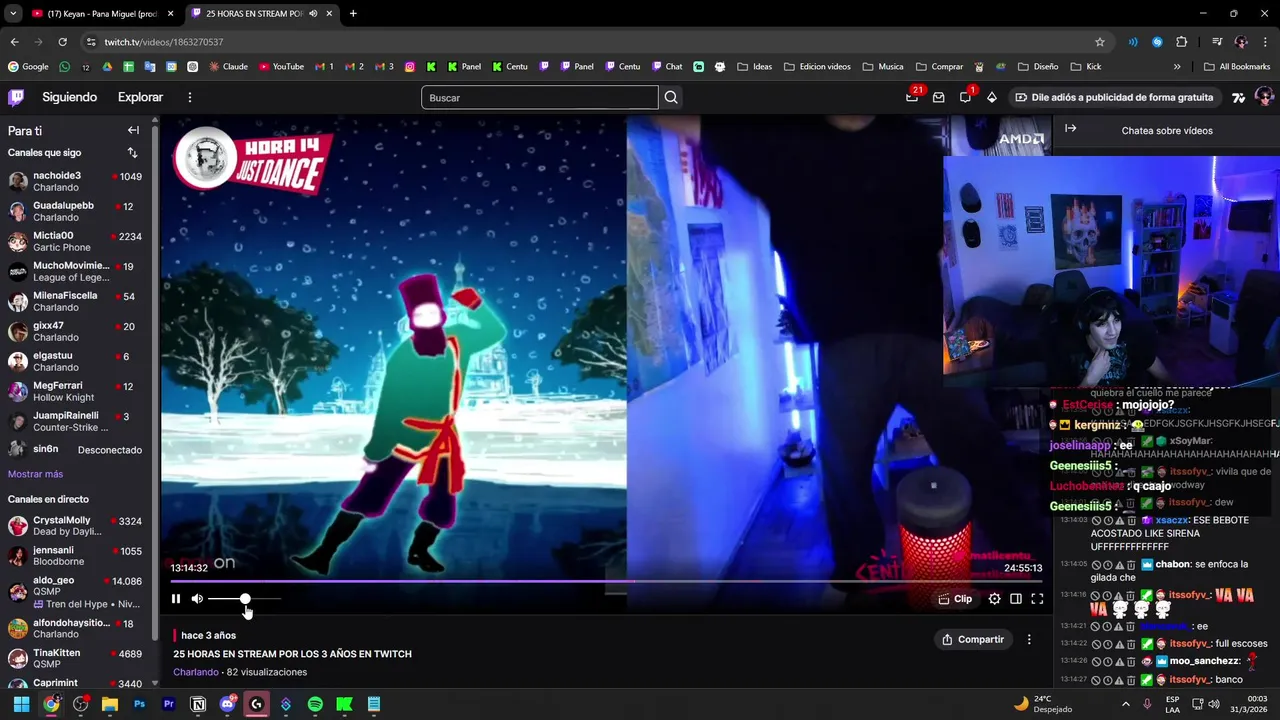Open Chrome extensions puzzle icon
Viewport: 1280px width, 720px height.
click(x=1182, y=42)
